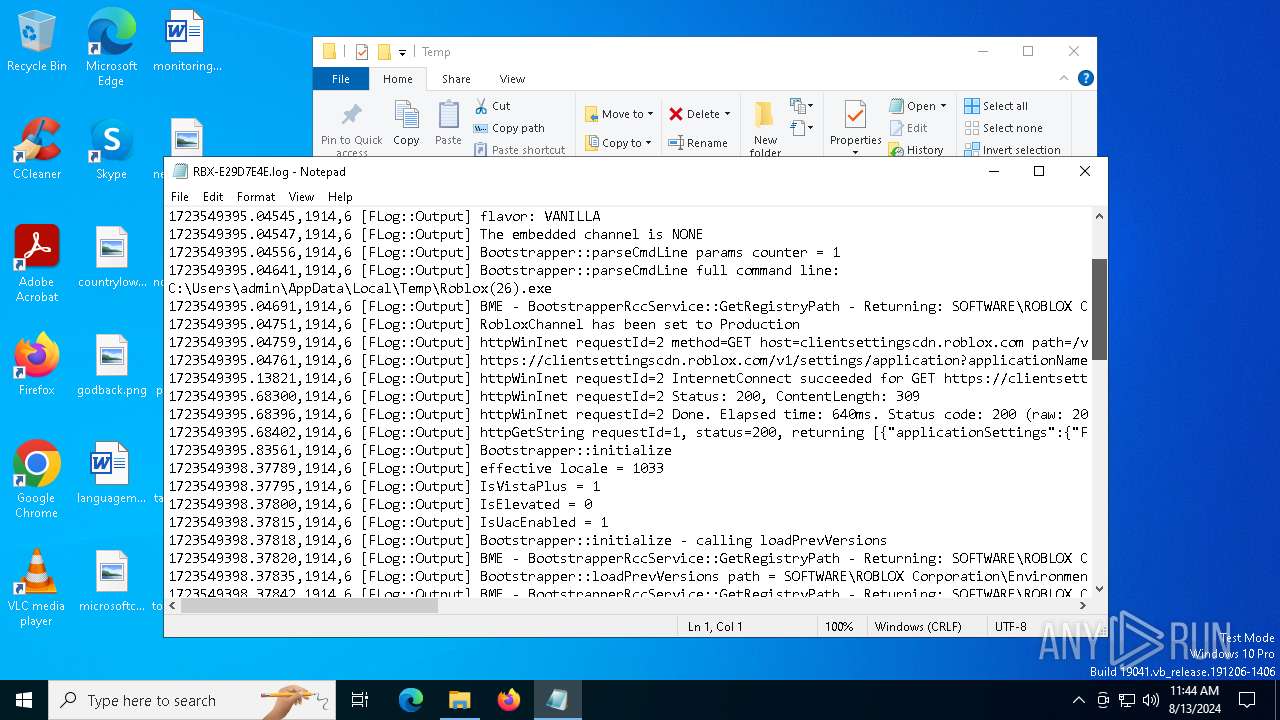This screenshot has width=1280, height=720.
Task: Click Notepad scroll right arrow
Action: pyautogui.click(x=1082, y=605)
